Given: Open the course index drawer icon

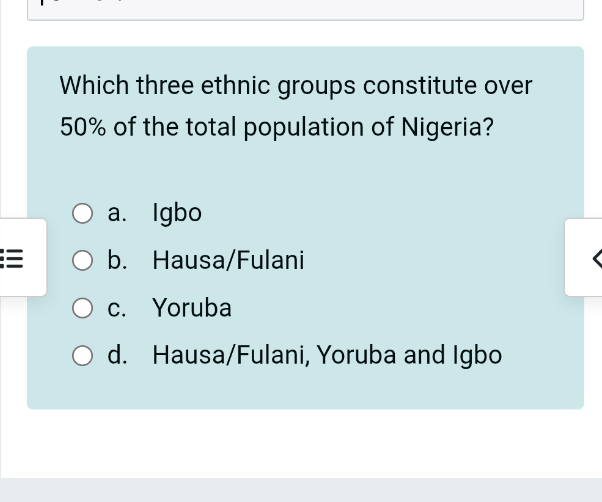Looking at the screenshot, I should click(14, 258).
